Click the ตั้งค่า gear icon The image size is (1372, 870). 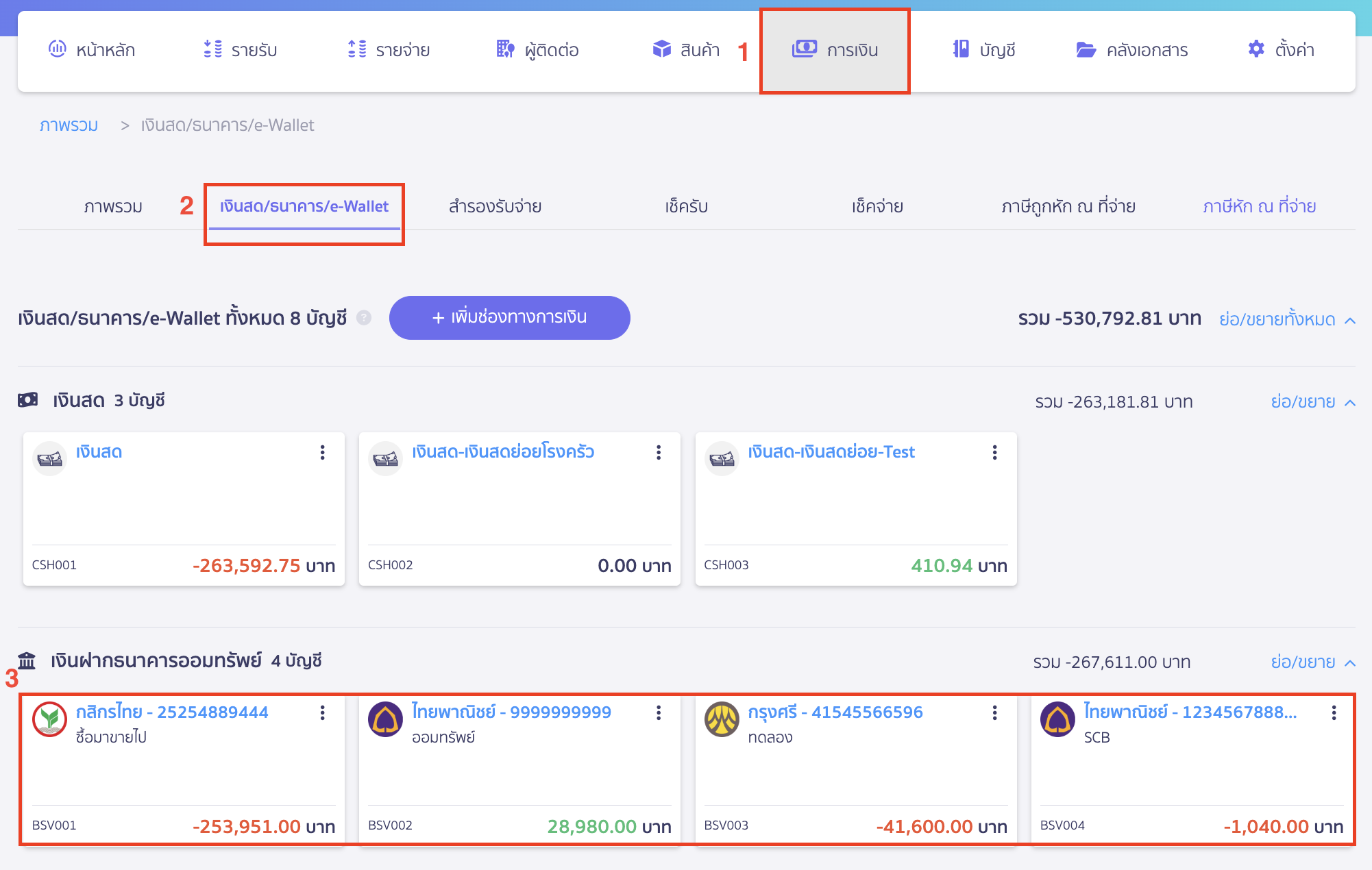pyautogui.click(x=1255, y=49)
